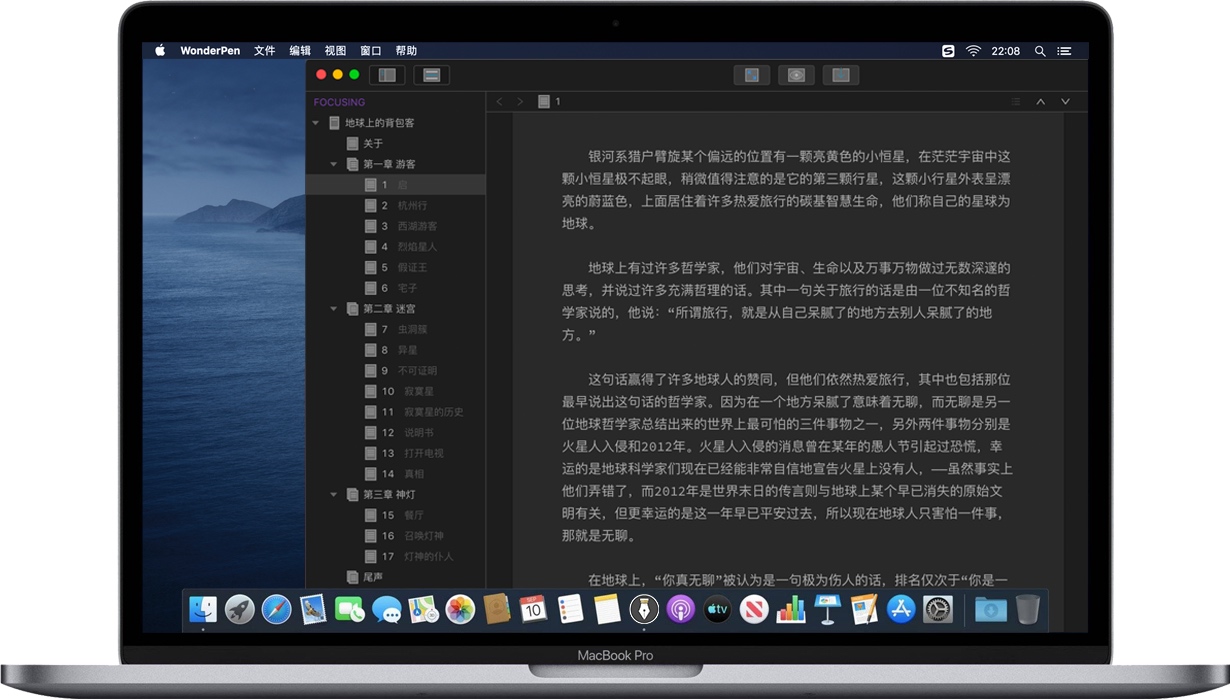
Task: Click the time display in the menu bar
Action: [x=1008, y=50]
